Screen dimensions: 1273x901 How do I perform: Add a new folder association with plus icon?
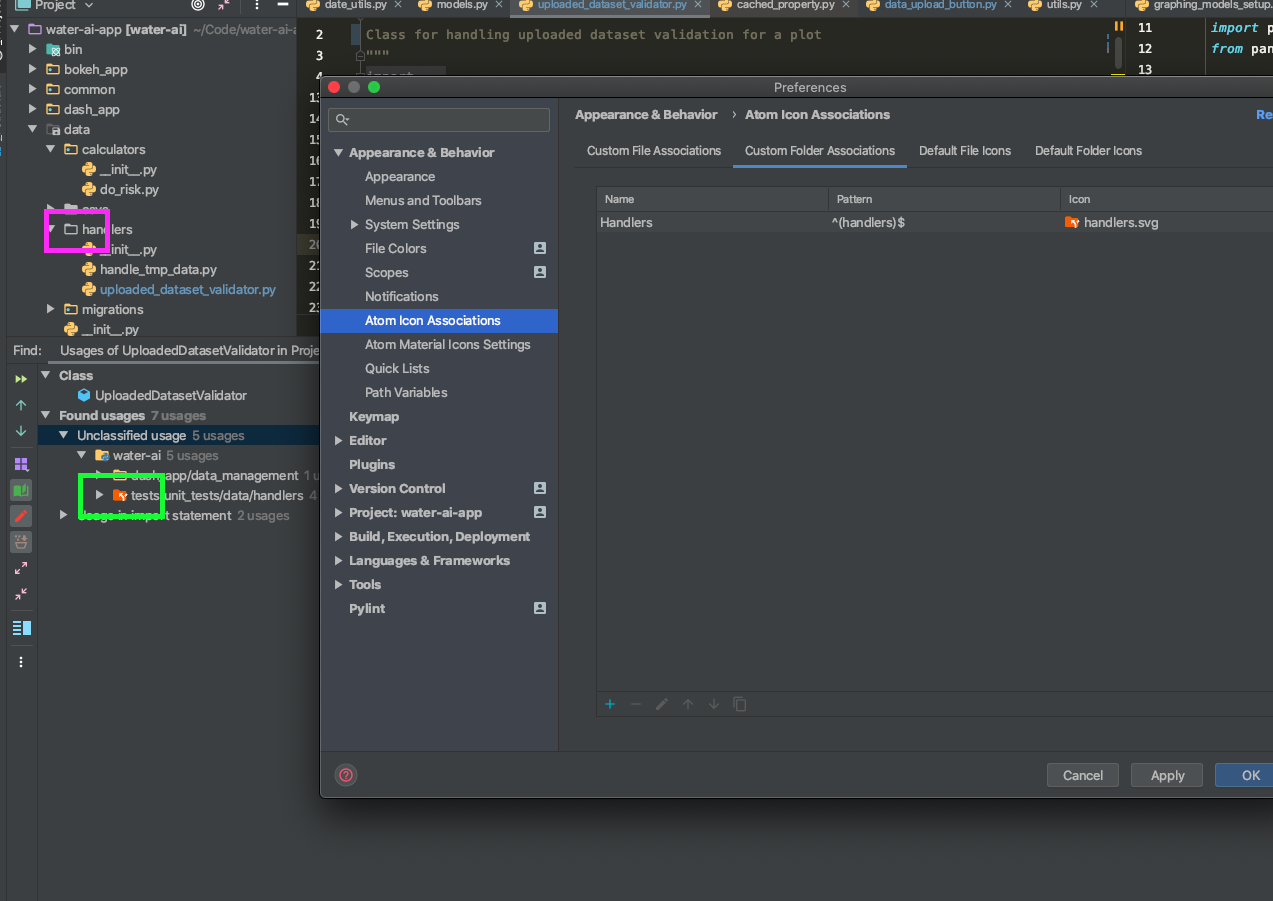pyautogui.click(x=609, y=704)
